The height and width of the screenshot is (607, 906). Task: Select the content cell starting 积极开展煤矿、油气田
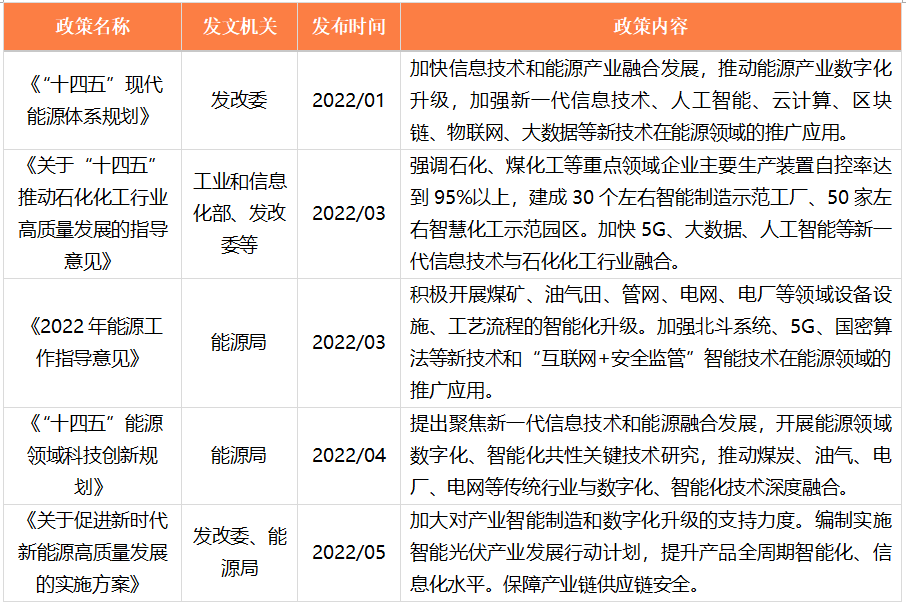pyautogui.click(x=651, y=342)
